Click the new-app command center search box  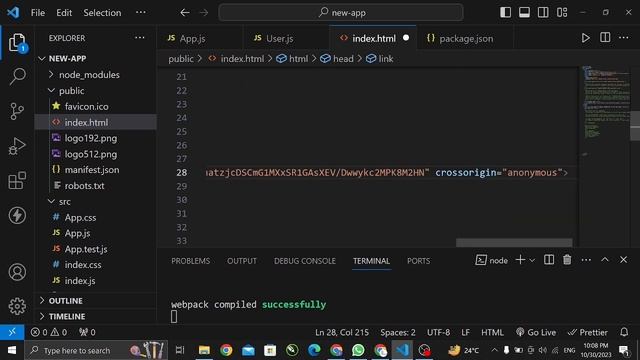coord(341,13)
